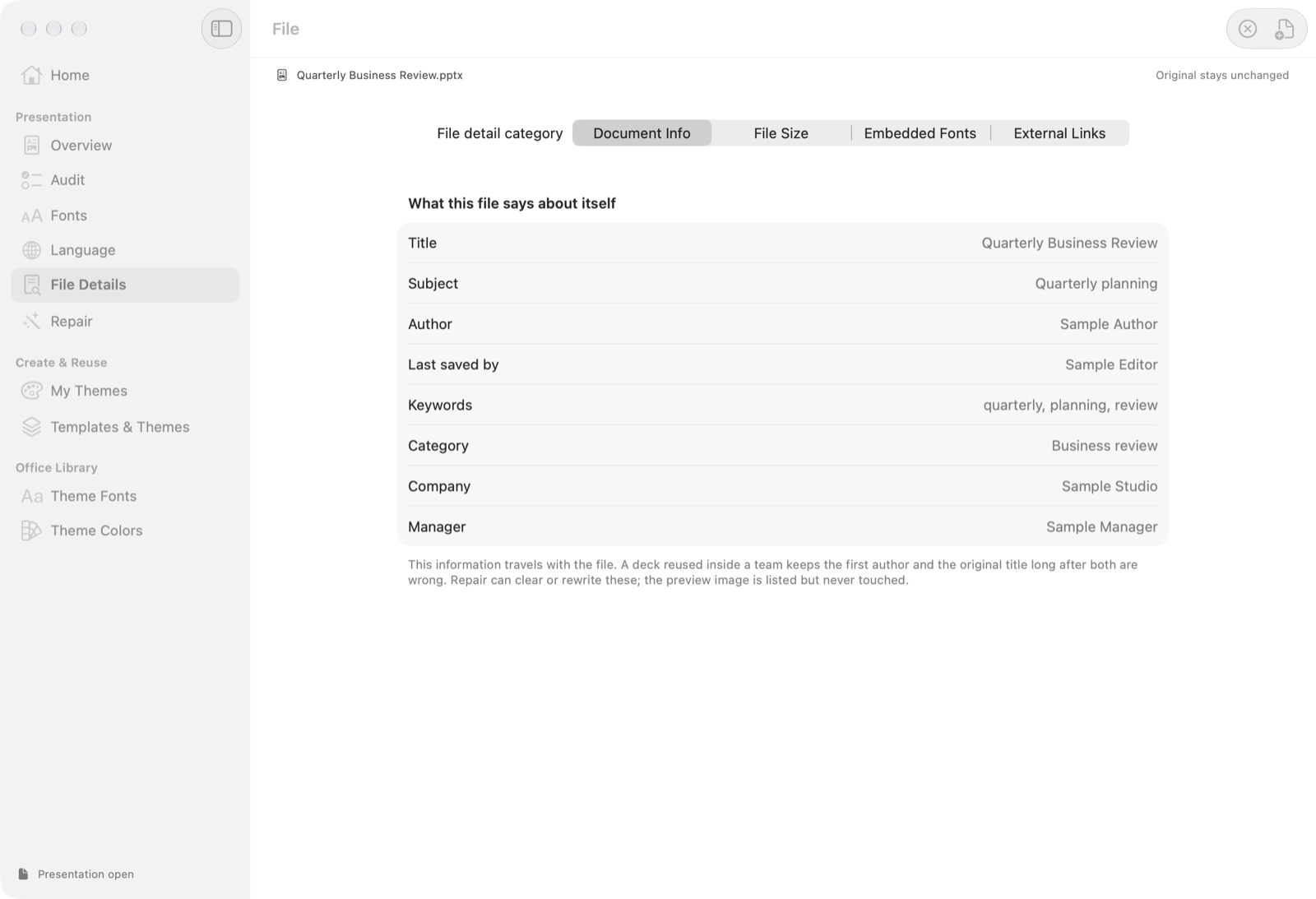Image resolution: width=1316 pixels, height=899 pixels.
Task: Switch to the Document Info tab
Action: click(642, 133)
